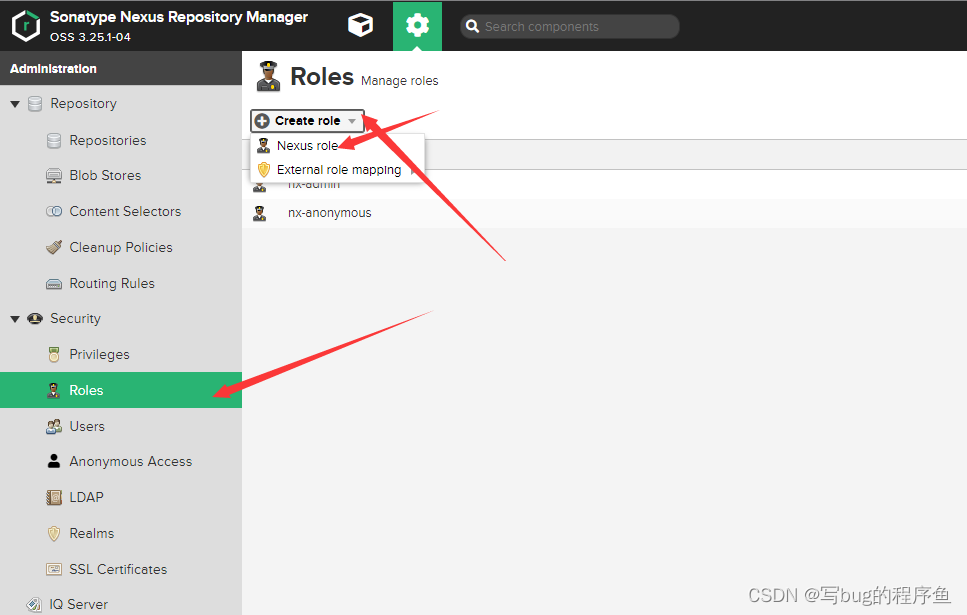
Task: Click the Privileges medal icon
Action: 54,355
